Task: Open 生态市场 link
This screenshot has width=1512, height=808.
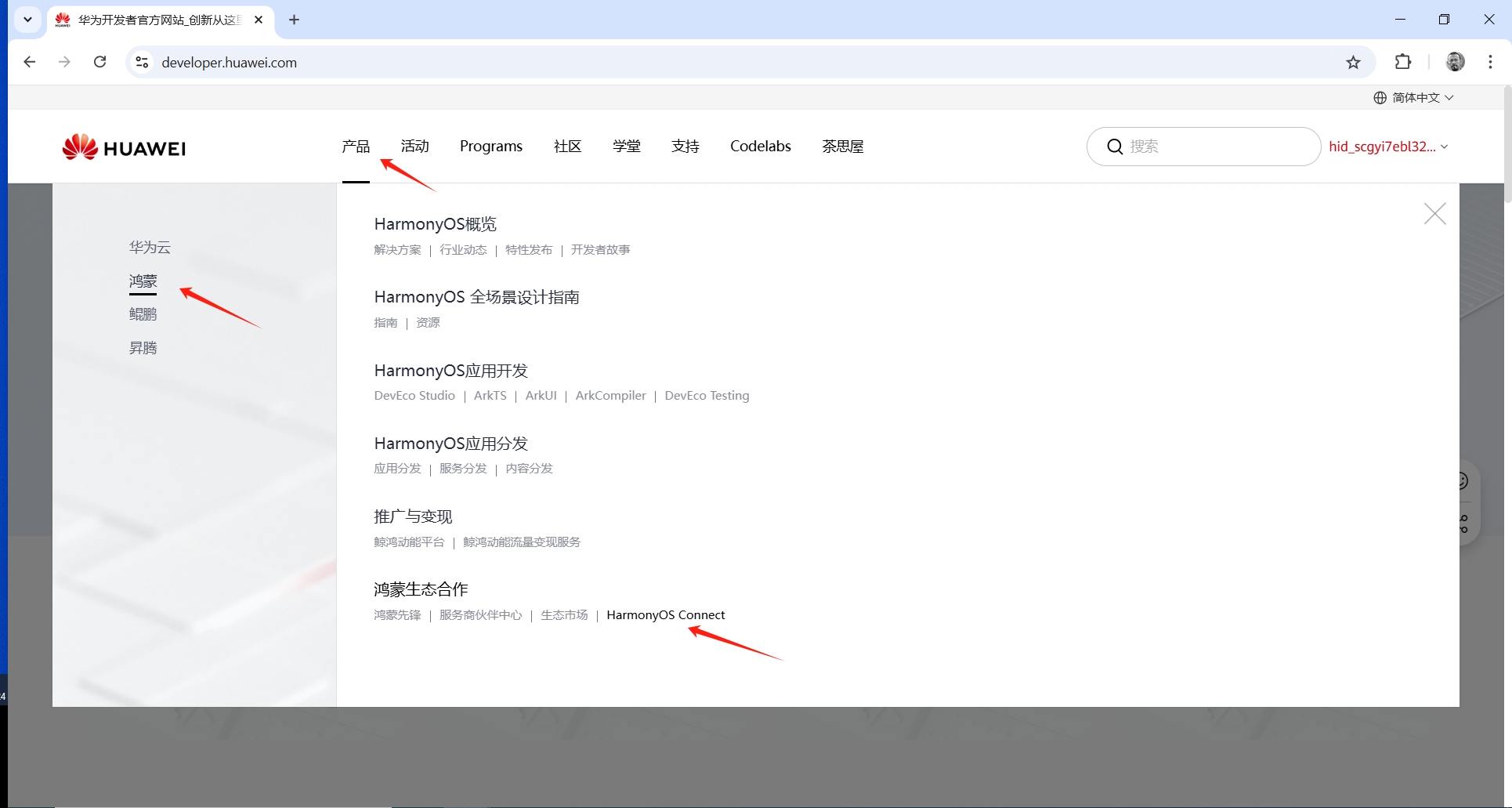Action: click(x=564, y=615)
